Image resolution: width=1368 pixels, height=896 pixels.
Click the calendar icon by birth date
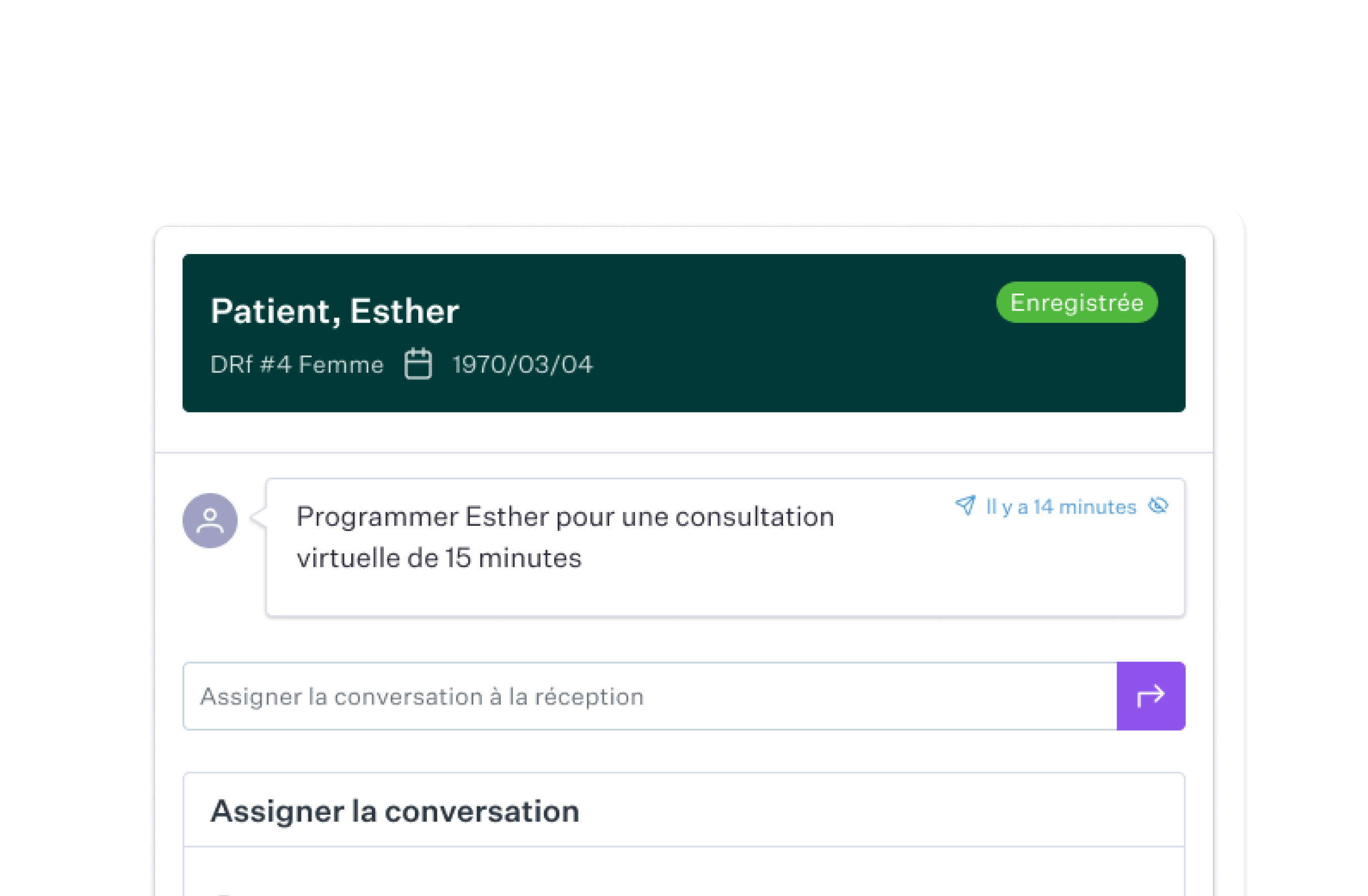click(418, 364)
